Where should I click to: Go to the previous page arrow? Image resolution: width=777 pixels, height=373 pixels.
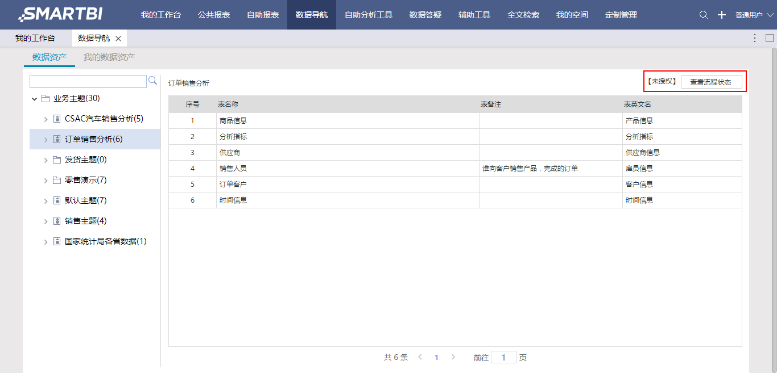[x=420, y=357]
